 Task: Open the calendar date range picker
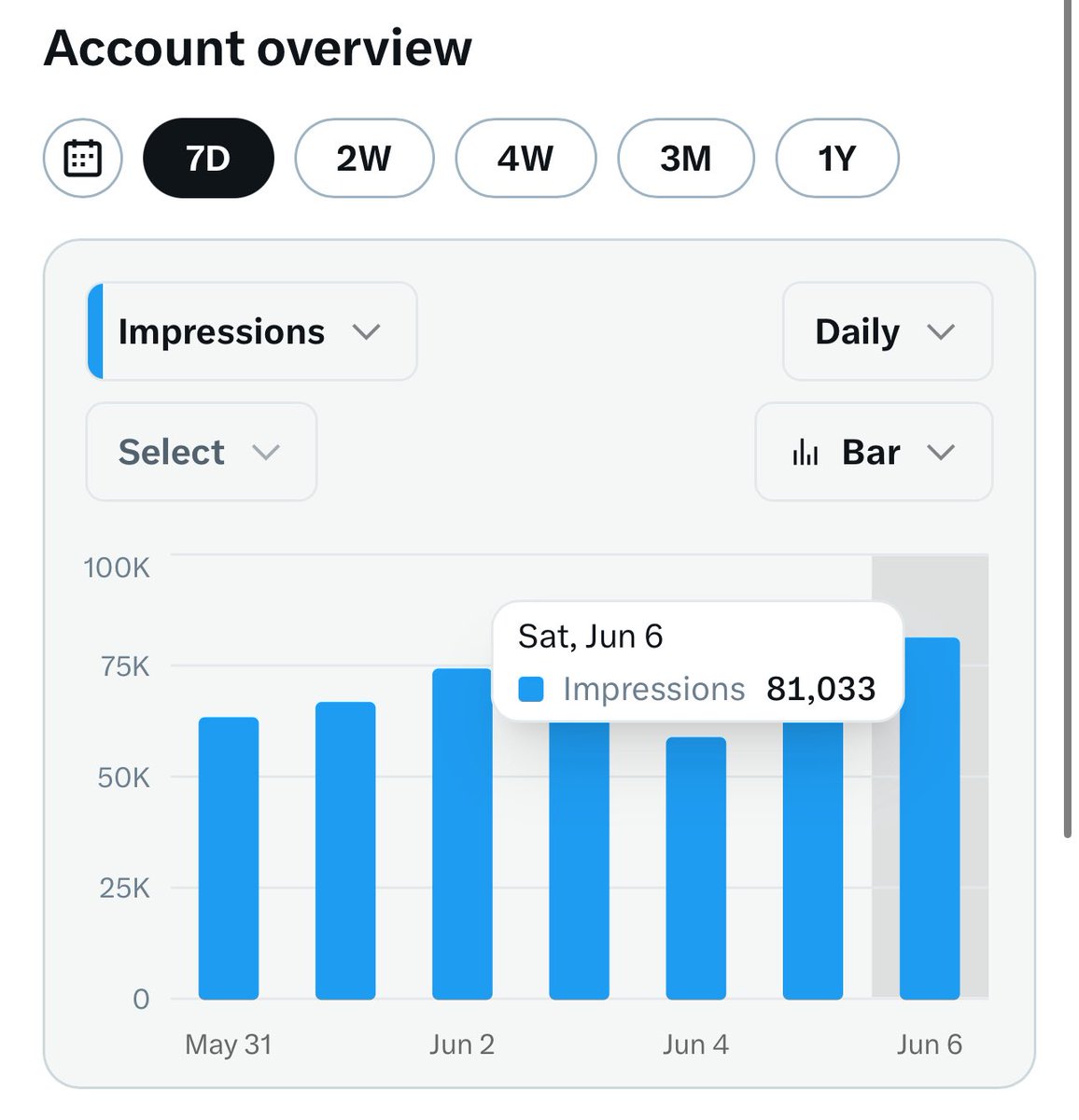coord(82,158)
